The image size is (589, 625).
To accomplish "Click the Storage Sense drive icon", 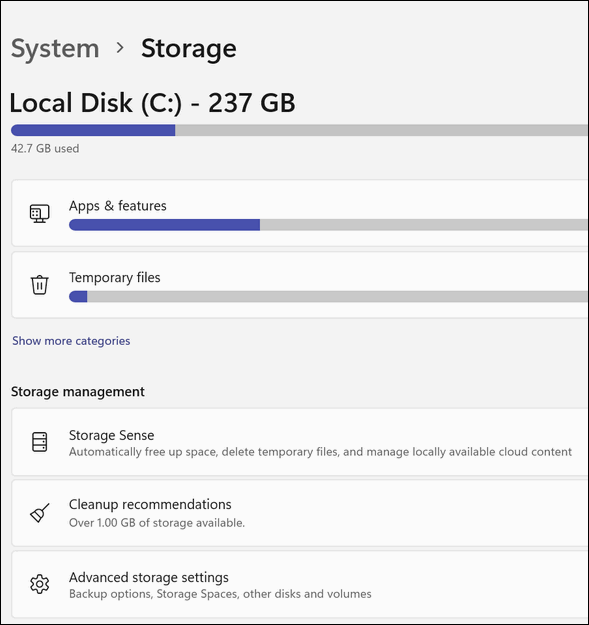I will tap(39, 442).
